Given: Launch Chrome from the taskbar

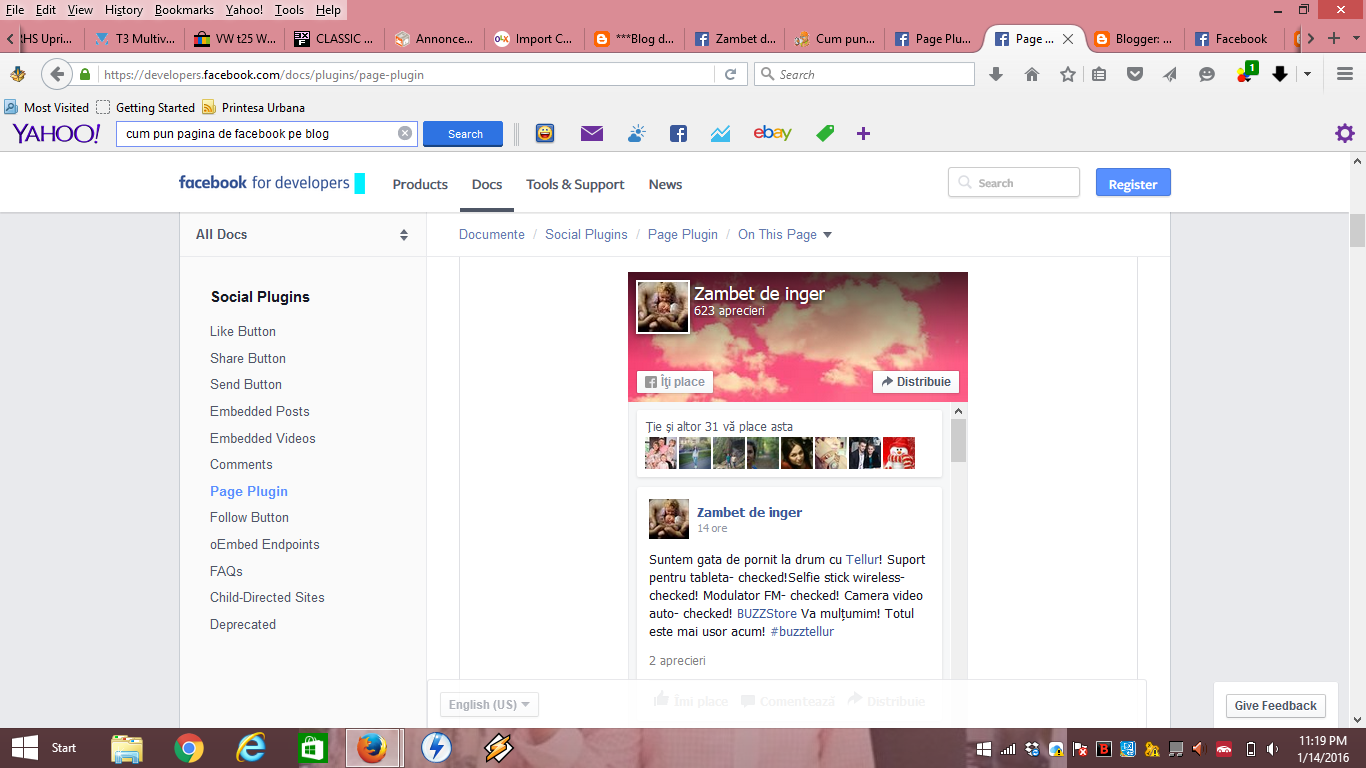Looking at the screenshot, I should coord(189,748).
